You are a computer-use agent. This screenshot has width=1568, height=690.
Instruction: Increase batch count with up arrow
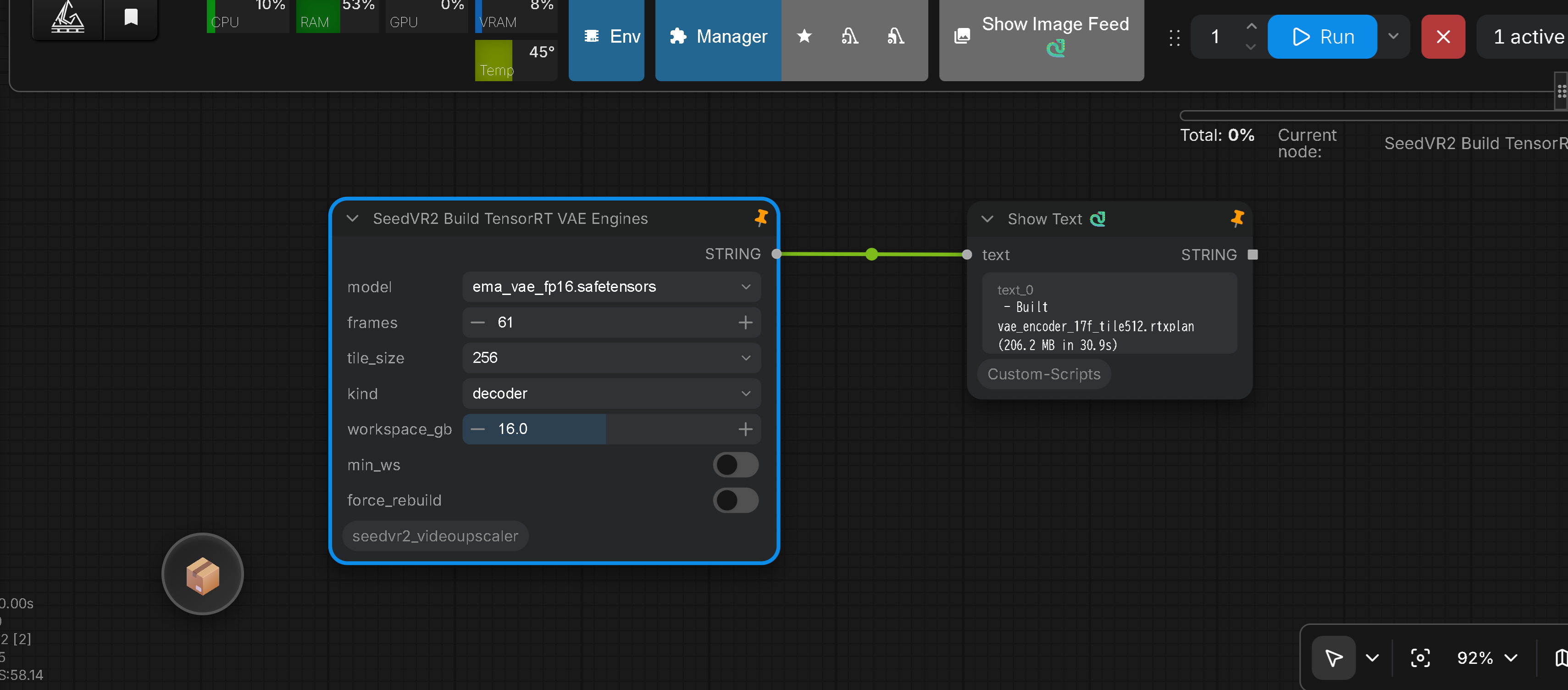(1251, 26)
